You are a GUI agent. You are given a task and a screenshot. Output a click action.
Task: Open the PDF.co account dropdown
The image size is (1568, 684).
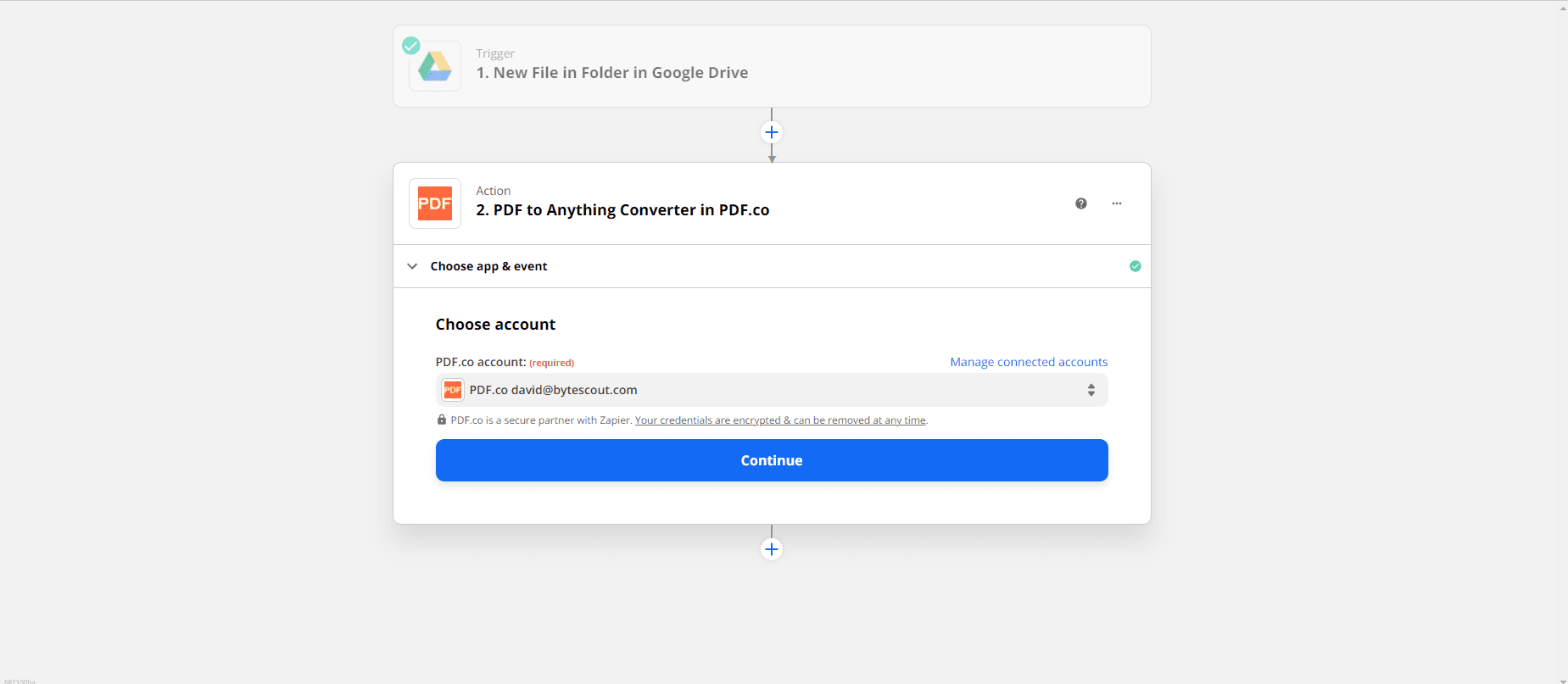pyautogui.click(x=771, y=390)
